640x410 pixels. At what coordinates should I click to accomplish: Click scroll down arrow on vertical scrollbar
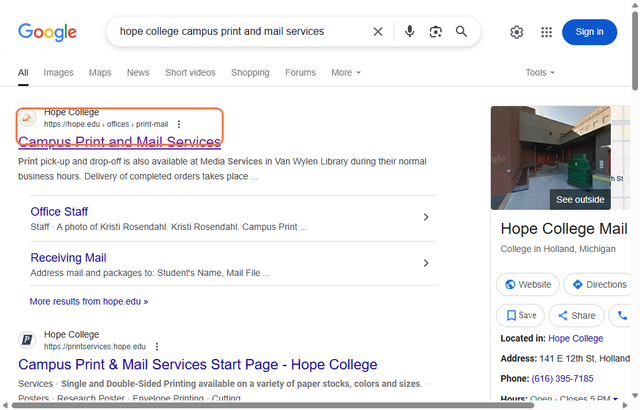(x=635, y=395)
